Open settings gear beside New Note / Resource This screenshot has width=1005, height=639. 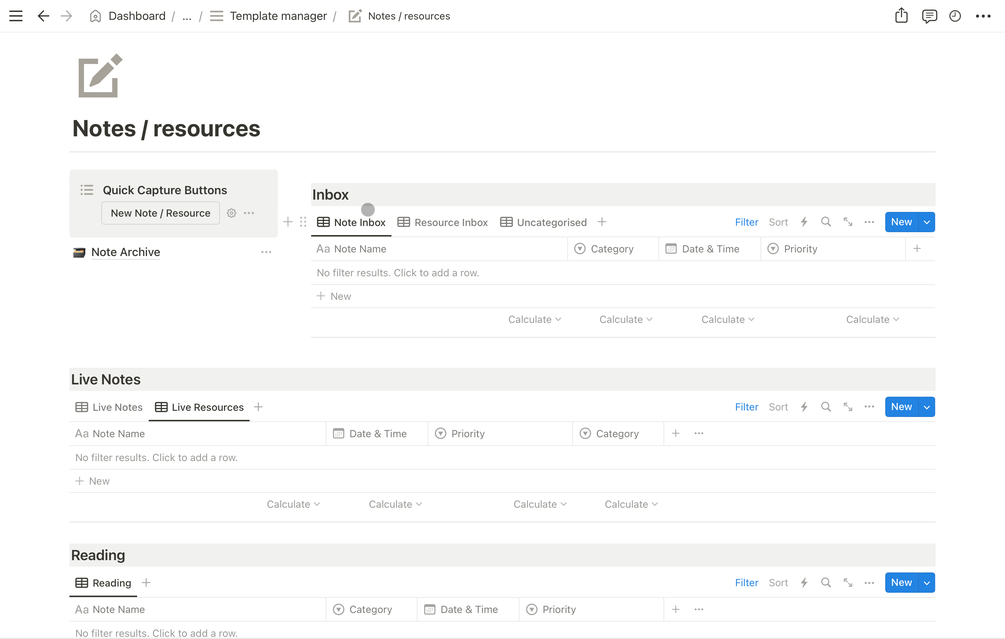tap(232, 213)
